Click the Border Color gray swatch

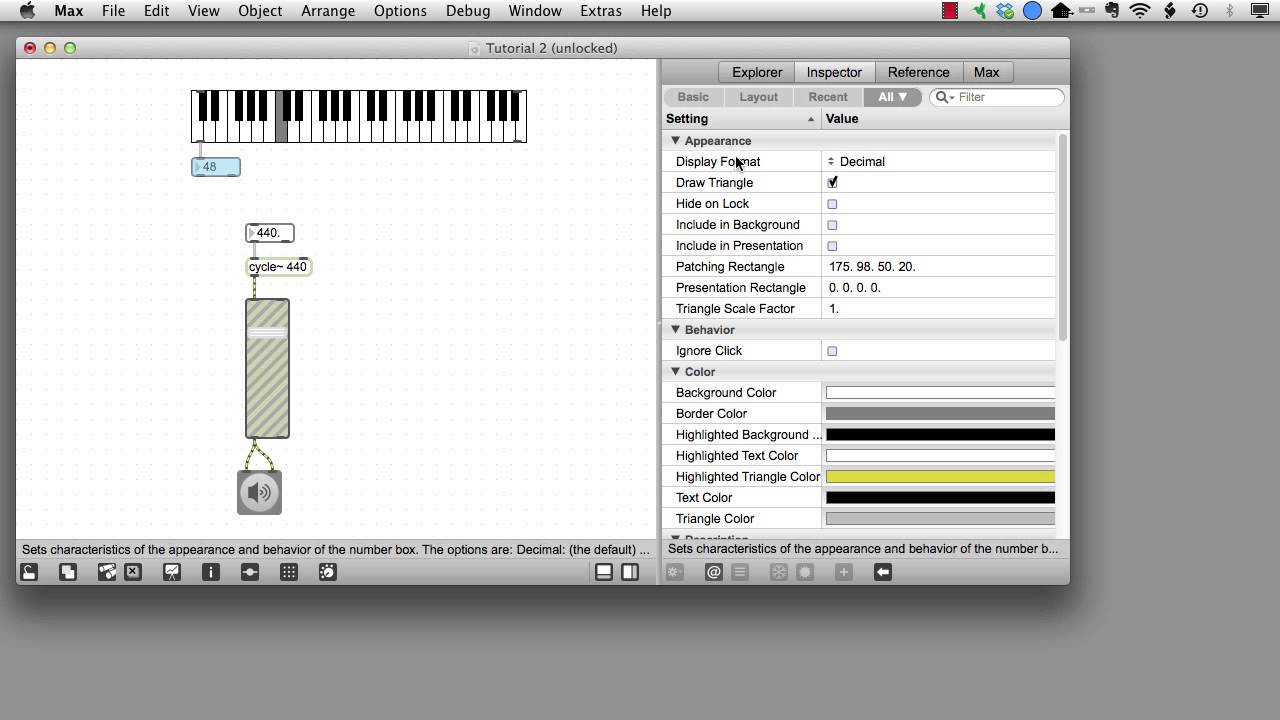(940, 414)
